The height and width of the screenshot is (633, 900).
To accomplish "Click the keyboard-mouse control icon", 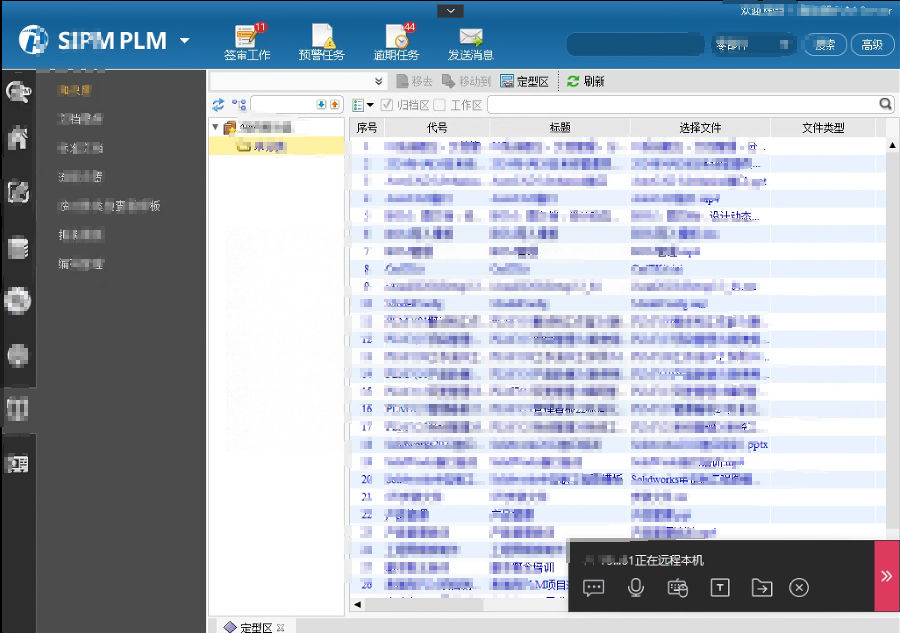I will (x=677, y=588).
